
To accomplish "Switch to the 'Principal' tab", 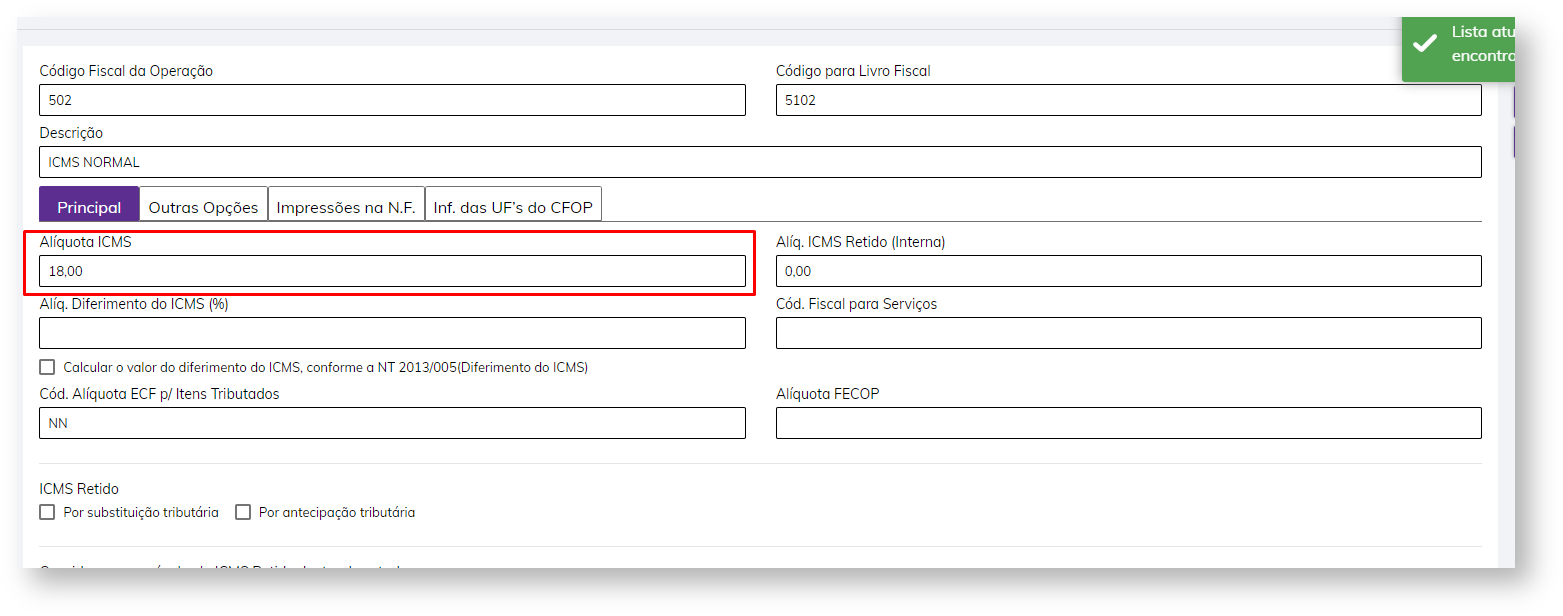I will point(89,207).
